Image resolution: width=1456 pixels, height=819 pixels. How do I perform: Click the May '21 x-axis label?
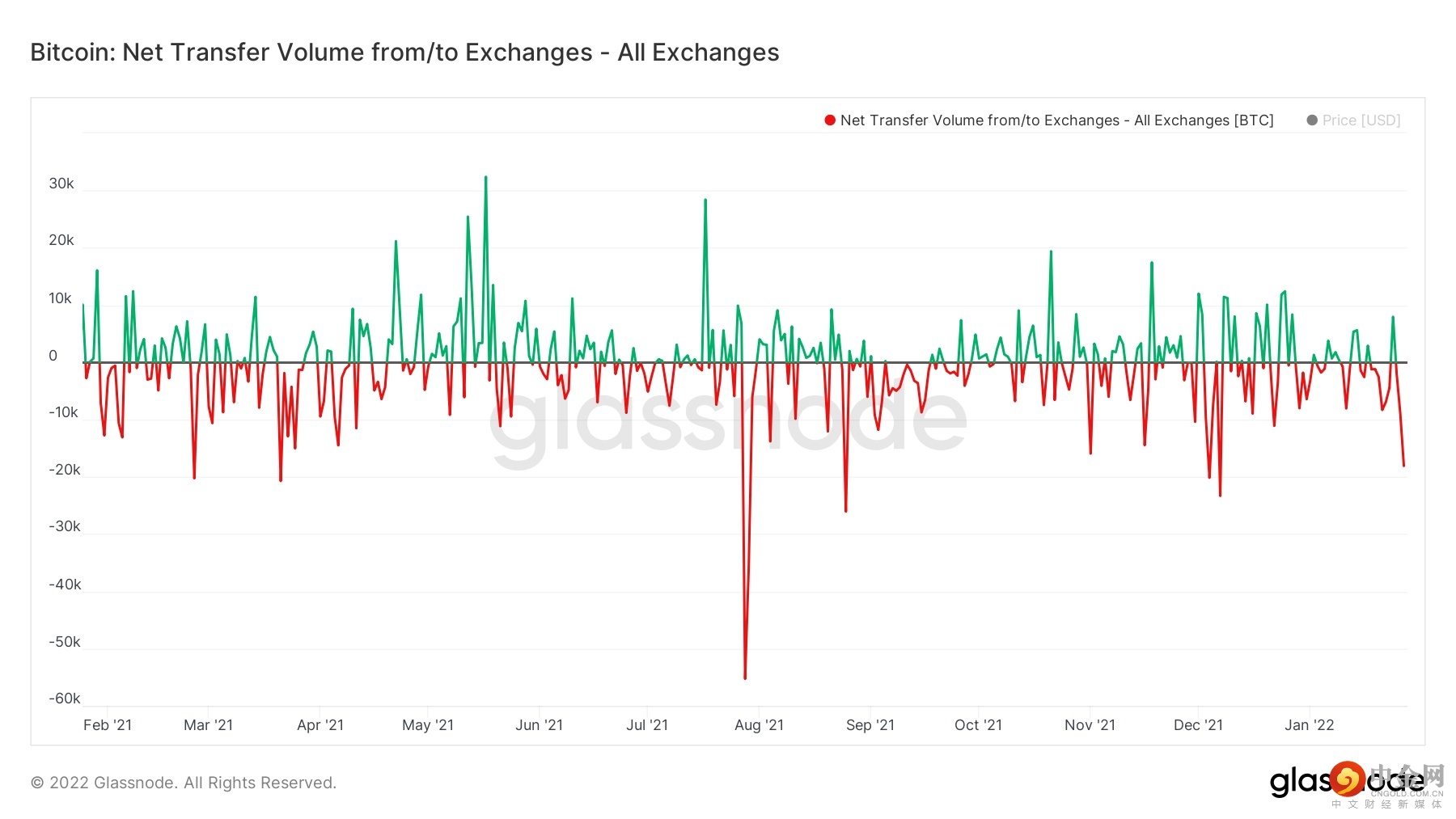point(428,725)
